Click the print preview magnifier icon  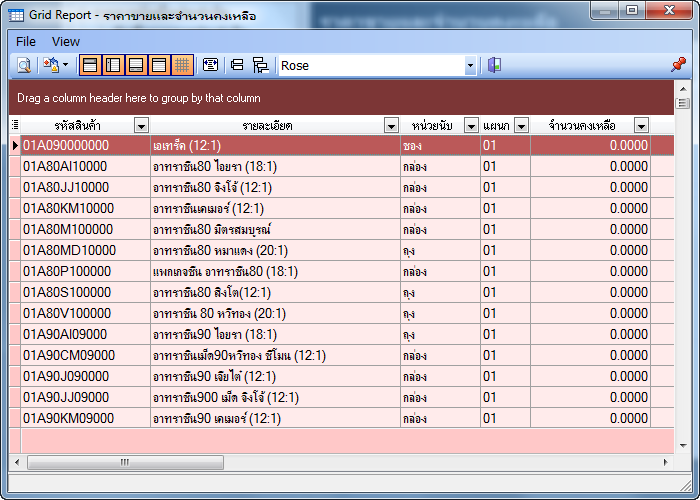pyautogui.click(x=23, y=65)
